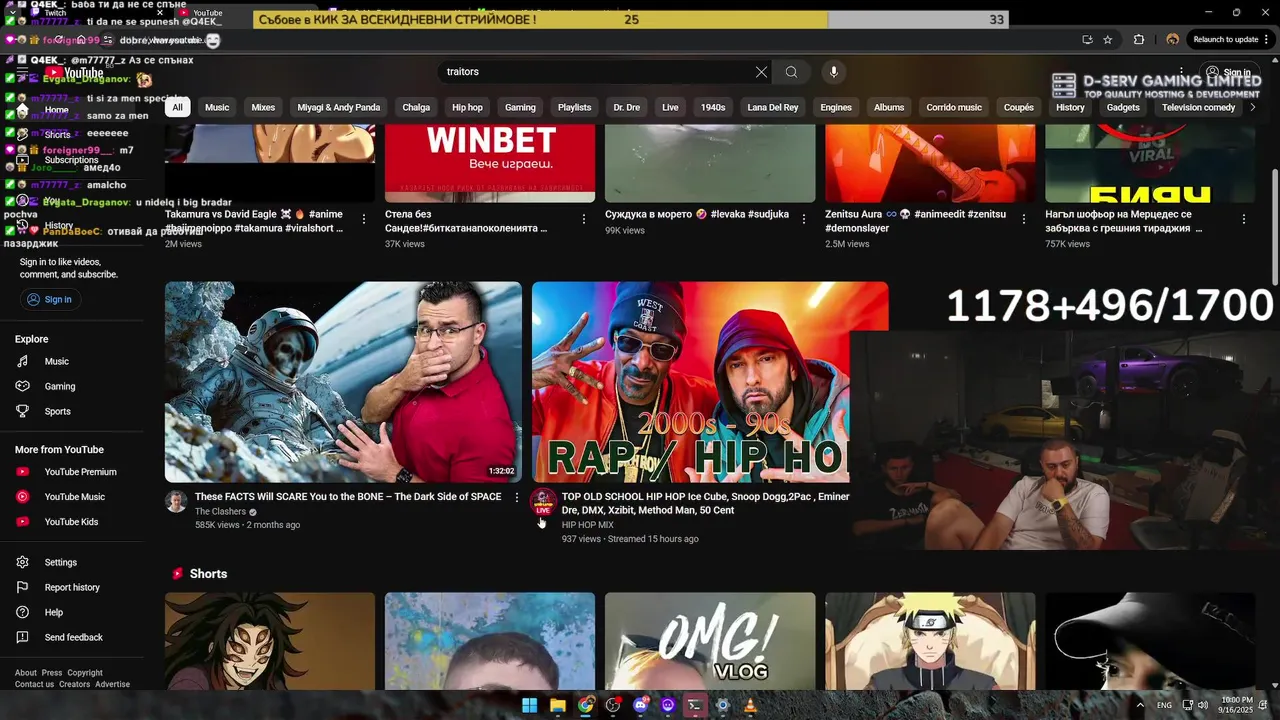1280x720 pixels.
Task: Open options menu for Takamura vs David Eagle short
Action: [364, 218]
